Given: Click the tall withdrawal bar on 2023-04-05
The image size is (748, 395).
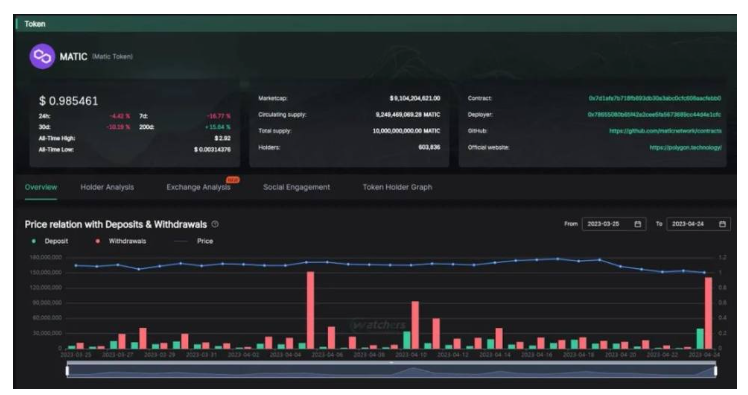Looking at the screenshot, I should pos(311,310).
